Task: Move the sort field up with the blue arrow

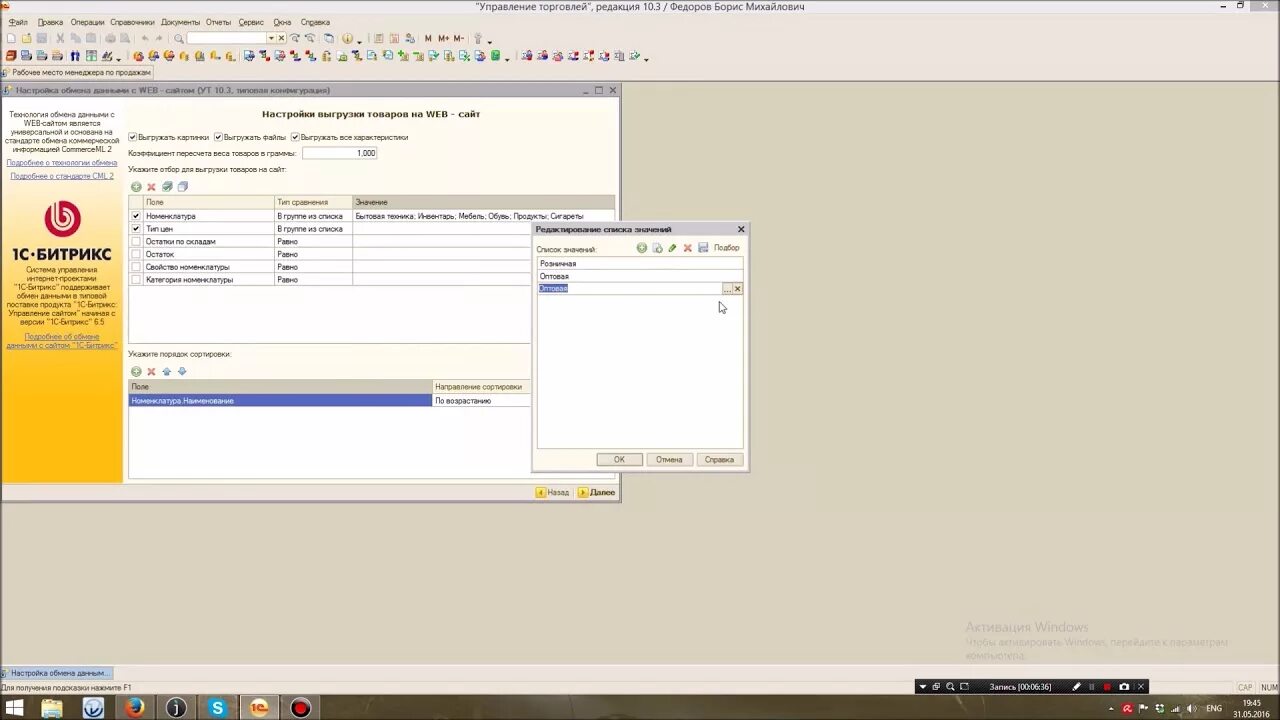Action: [x=167, y=372]
